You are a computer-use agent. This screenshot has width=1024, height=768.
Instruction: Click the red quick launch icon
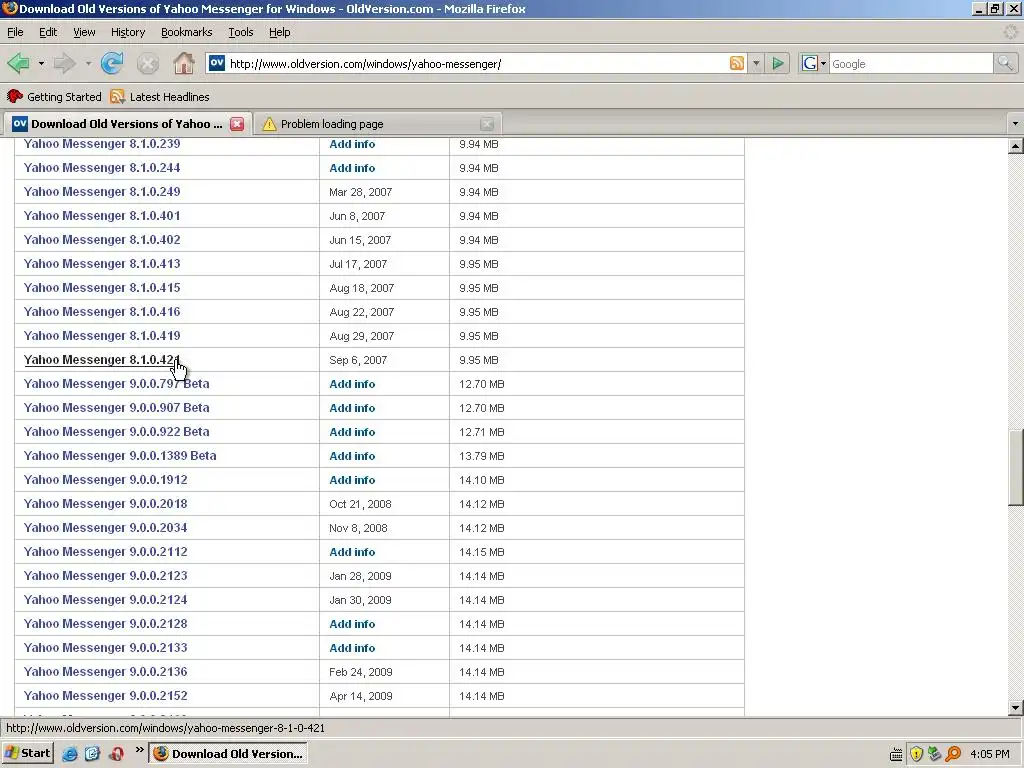[x=116, y=754]
